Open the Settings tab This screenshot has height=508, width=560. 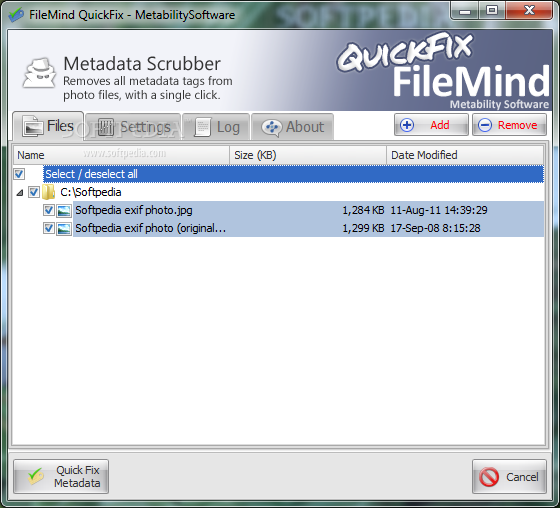click(133, 127)
